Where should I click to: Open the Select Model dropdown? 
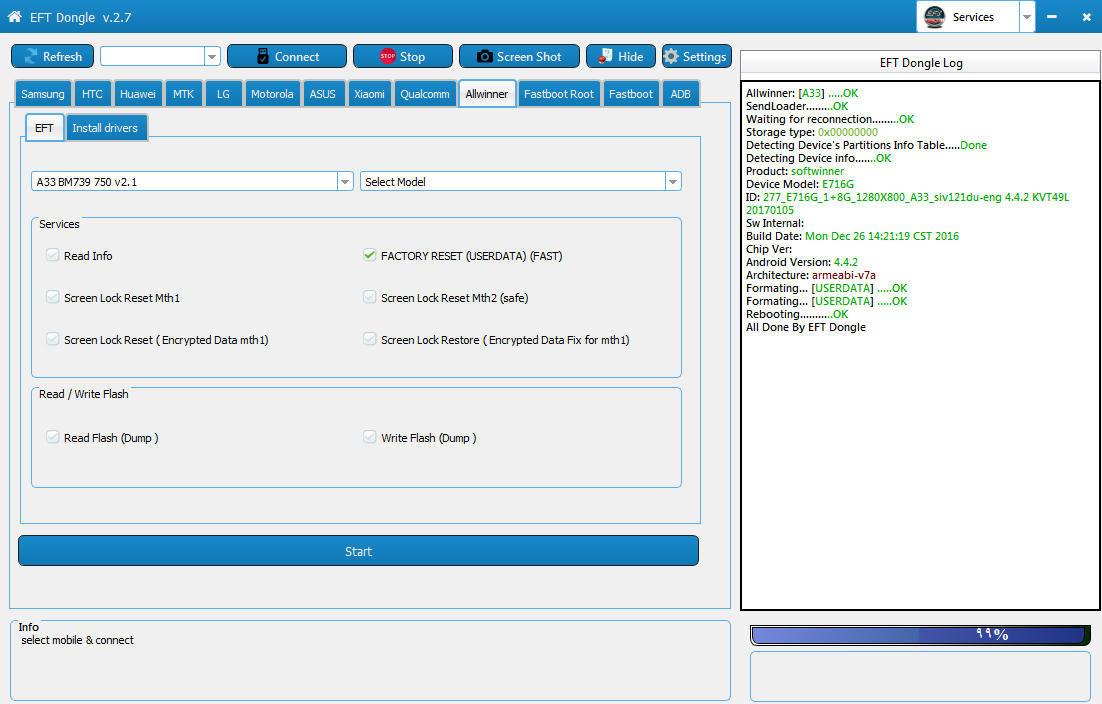pos(673,182)
